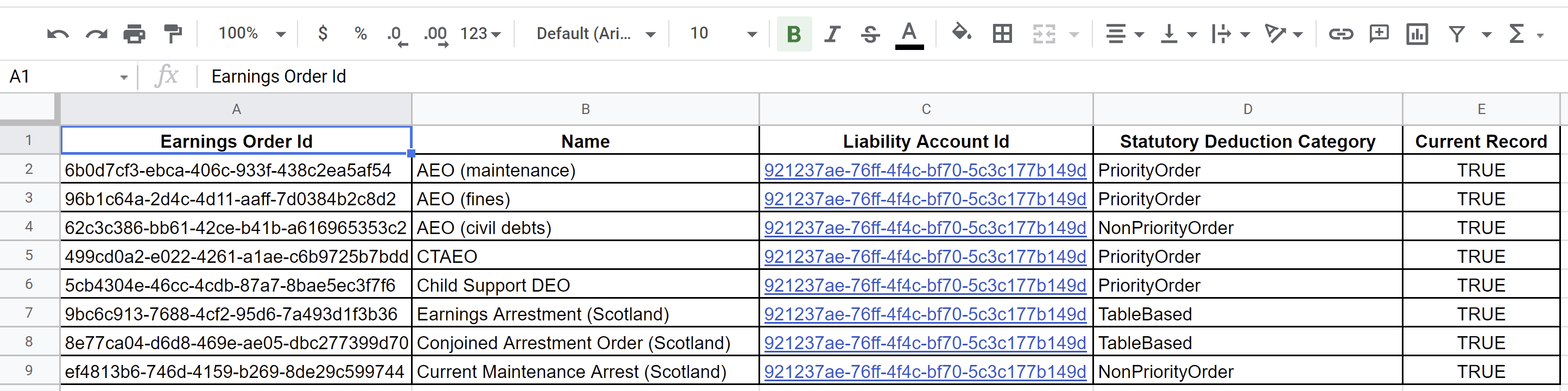The width and height of the screenshot is (1568, 391).
Task: Format as currency with dollar icon
Action: click(x=323, y=34)
